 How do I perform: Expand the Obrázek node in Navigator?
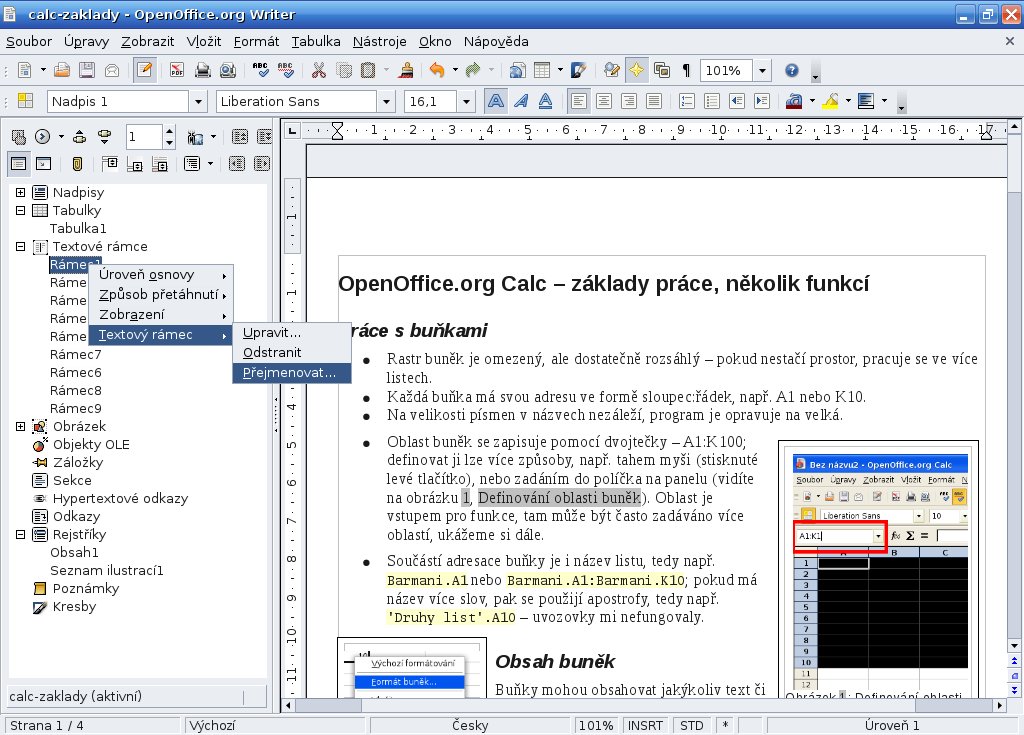point(20,426)
